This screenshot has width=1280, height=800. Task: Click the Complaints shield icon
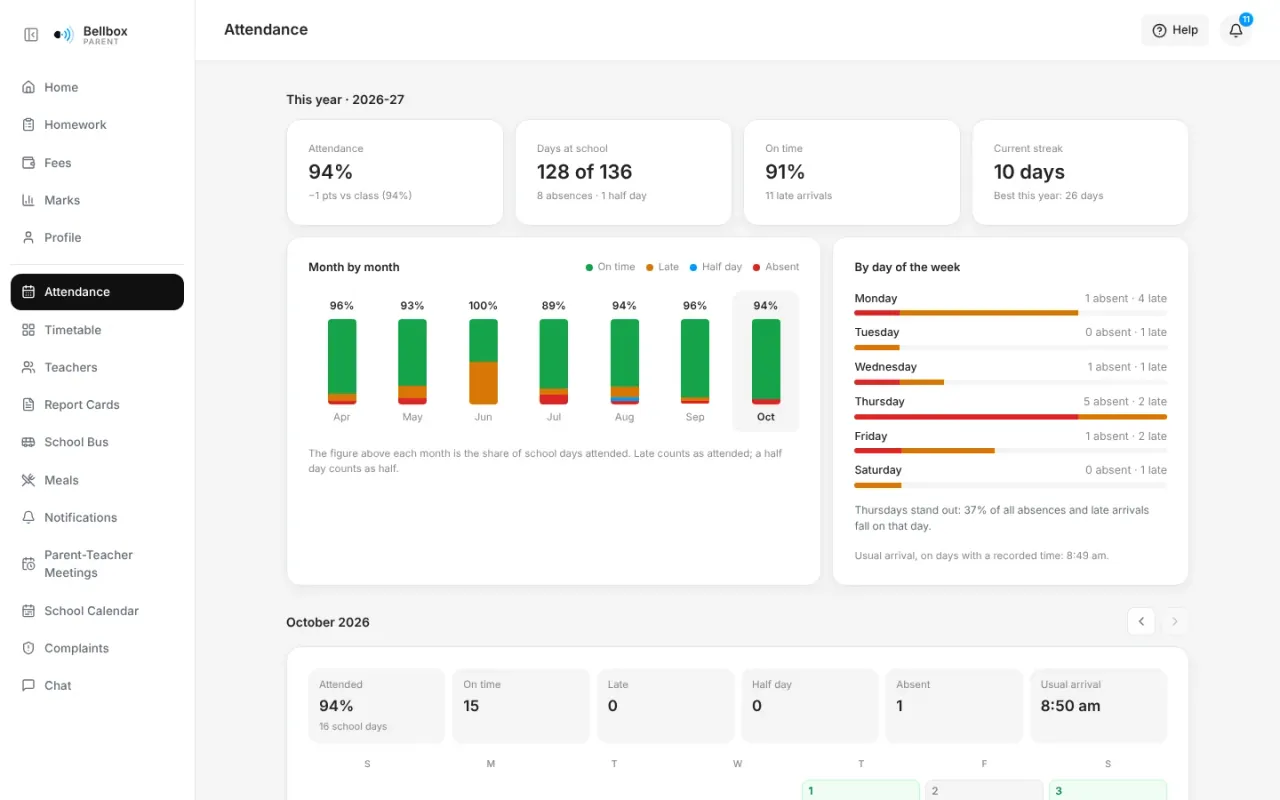coord(28,648)
